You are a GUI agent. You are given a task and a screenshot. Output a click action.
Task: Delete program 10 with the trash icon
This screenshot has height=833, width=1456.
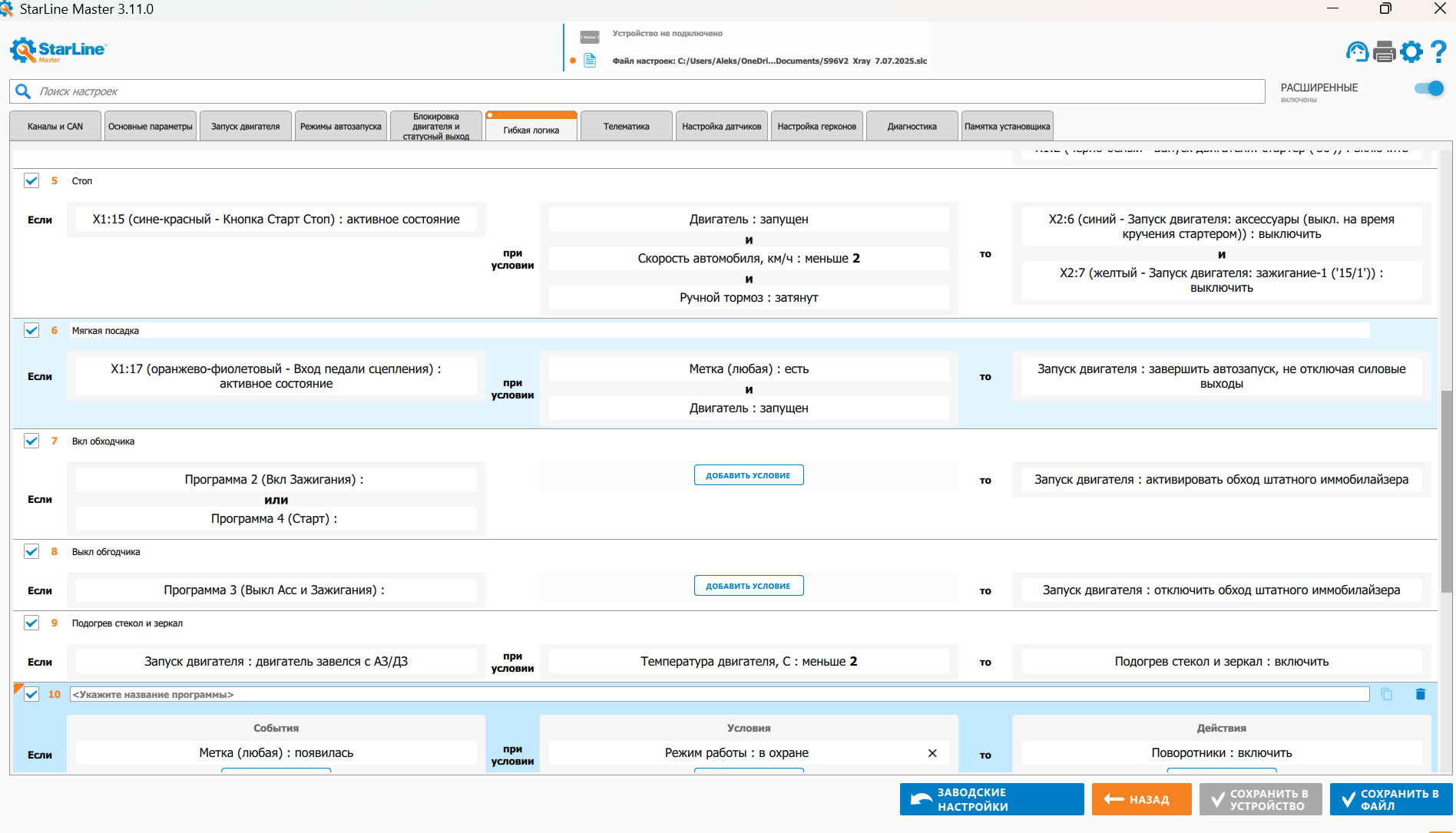click(x=1420, y=694)
